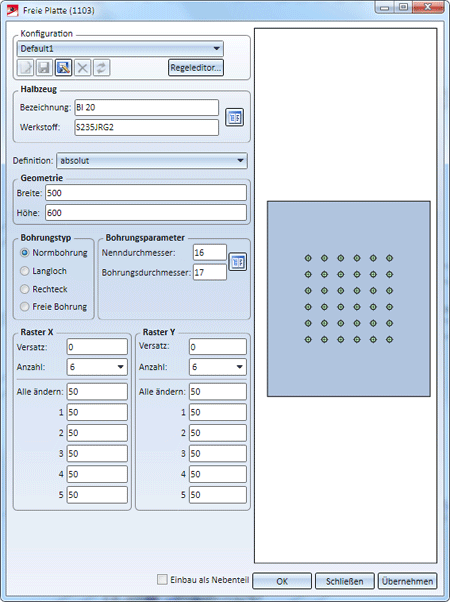
Task: Click the delete configuration X icon
Action: pos(82,68)
